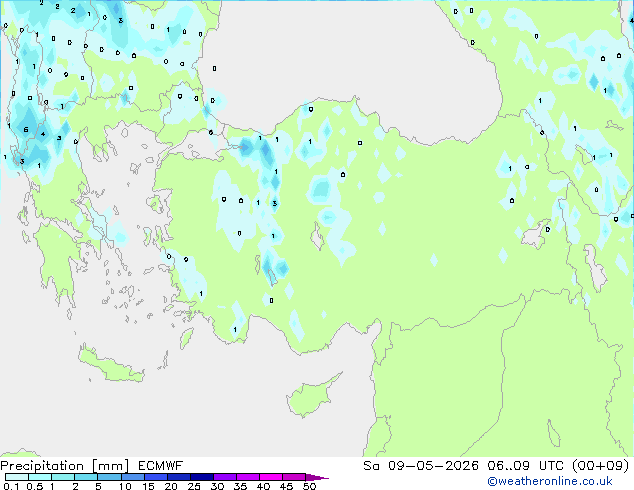Click the '(00+09)' forecast offset text
Screen dimensions: 634x490
coord(600,466)
